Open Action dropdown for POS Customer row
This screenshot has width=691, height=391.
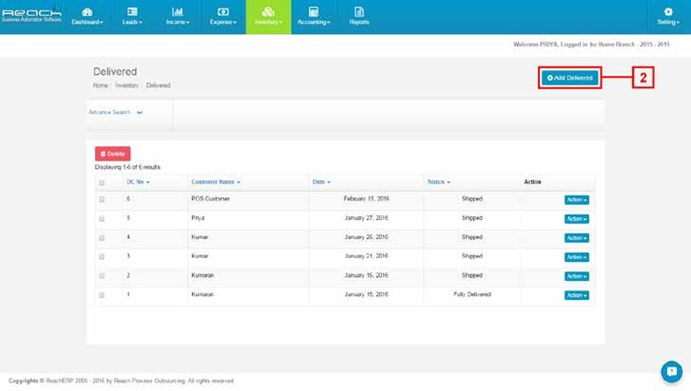[576, 200]
